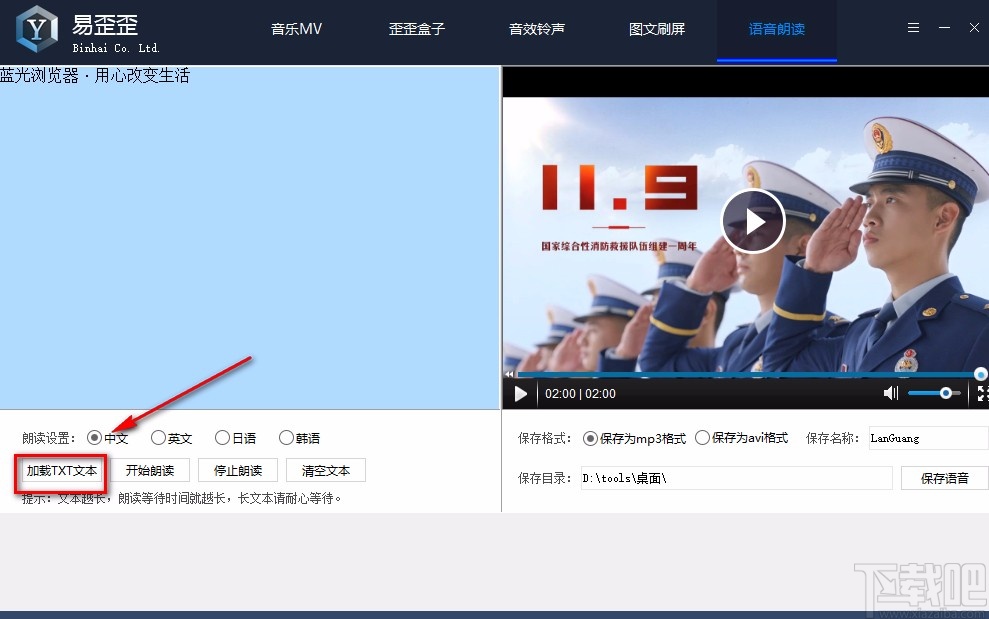
Task: Choose 保存为avi格式 save format
Action: point(701,437)
